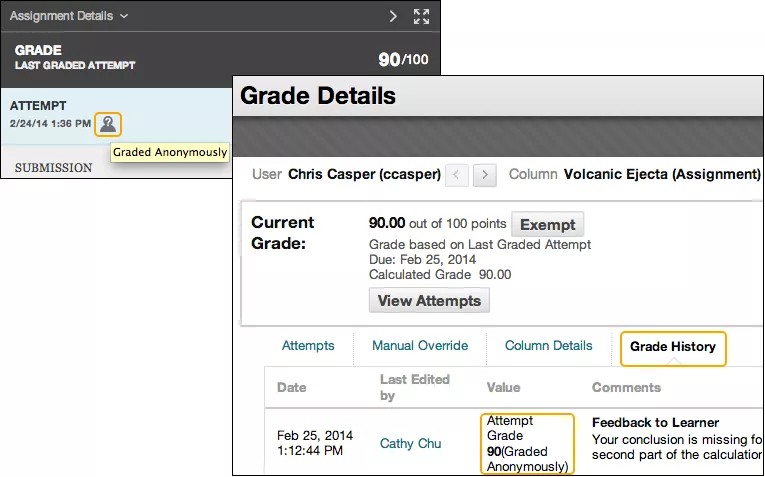The height and width of the screenshot is (477, 765).
Task: Go to previous user before Chris Casper
Action: pos(457,175)
